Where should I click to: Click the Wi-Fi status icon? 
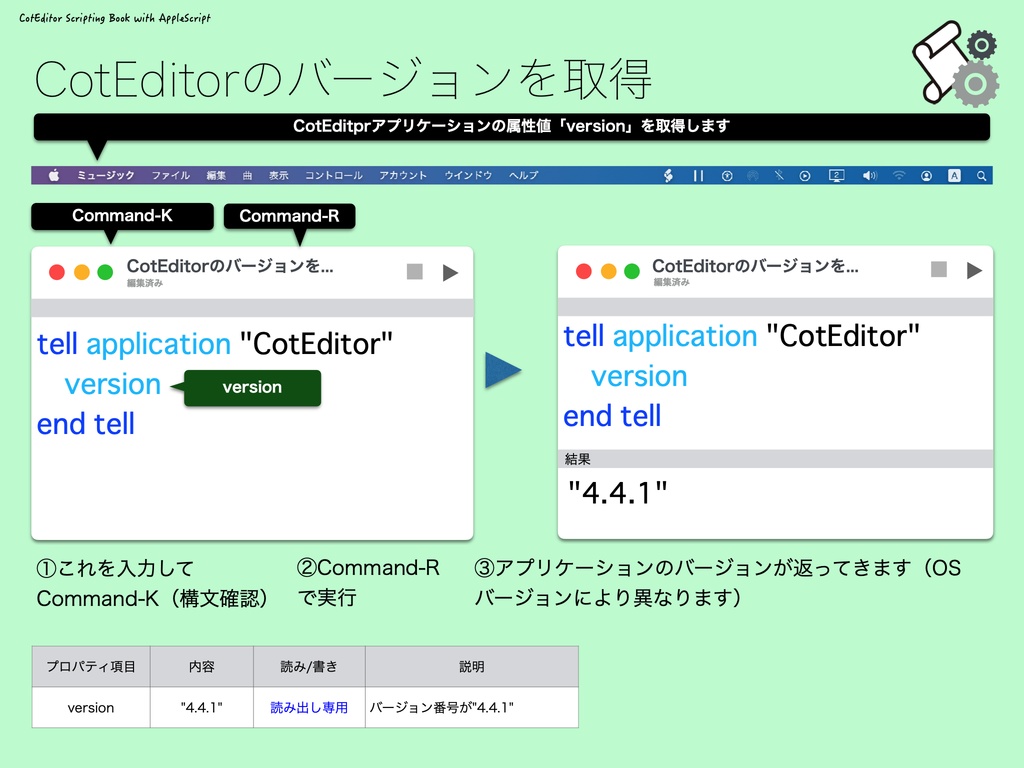pyautogui.click(x=898, y=175)
